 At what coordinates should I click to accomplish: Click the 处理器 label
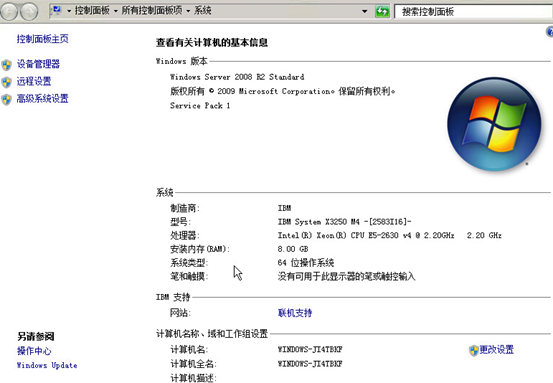(x=185, y=236)
